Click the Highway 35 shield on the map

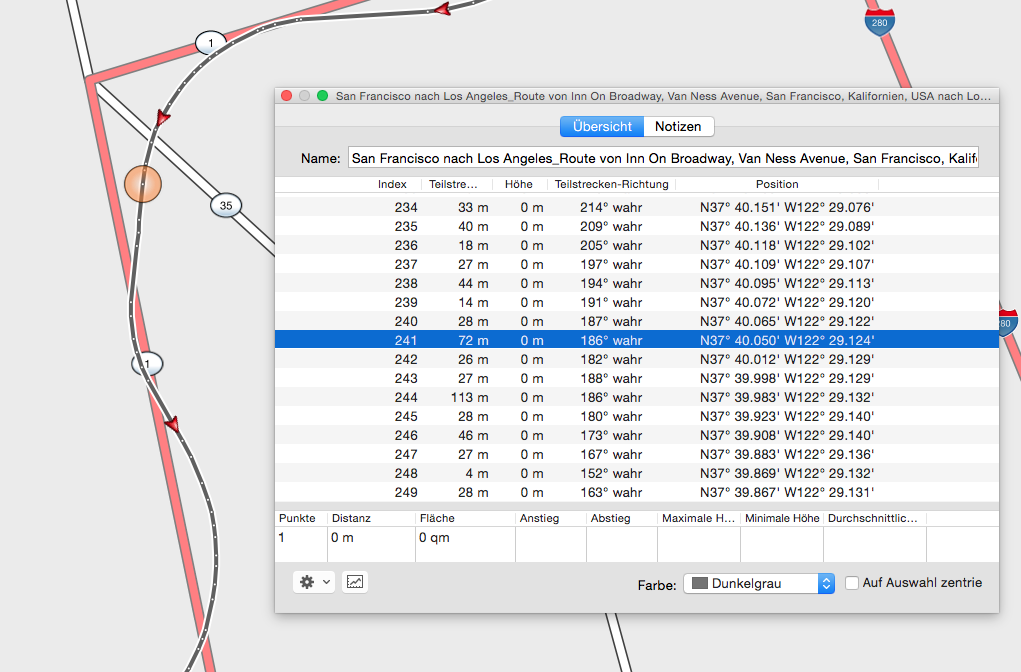click(x=226, y=206)
